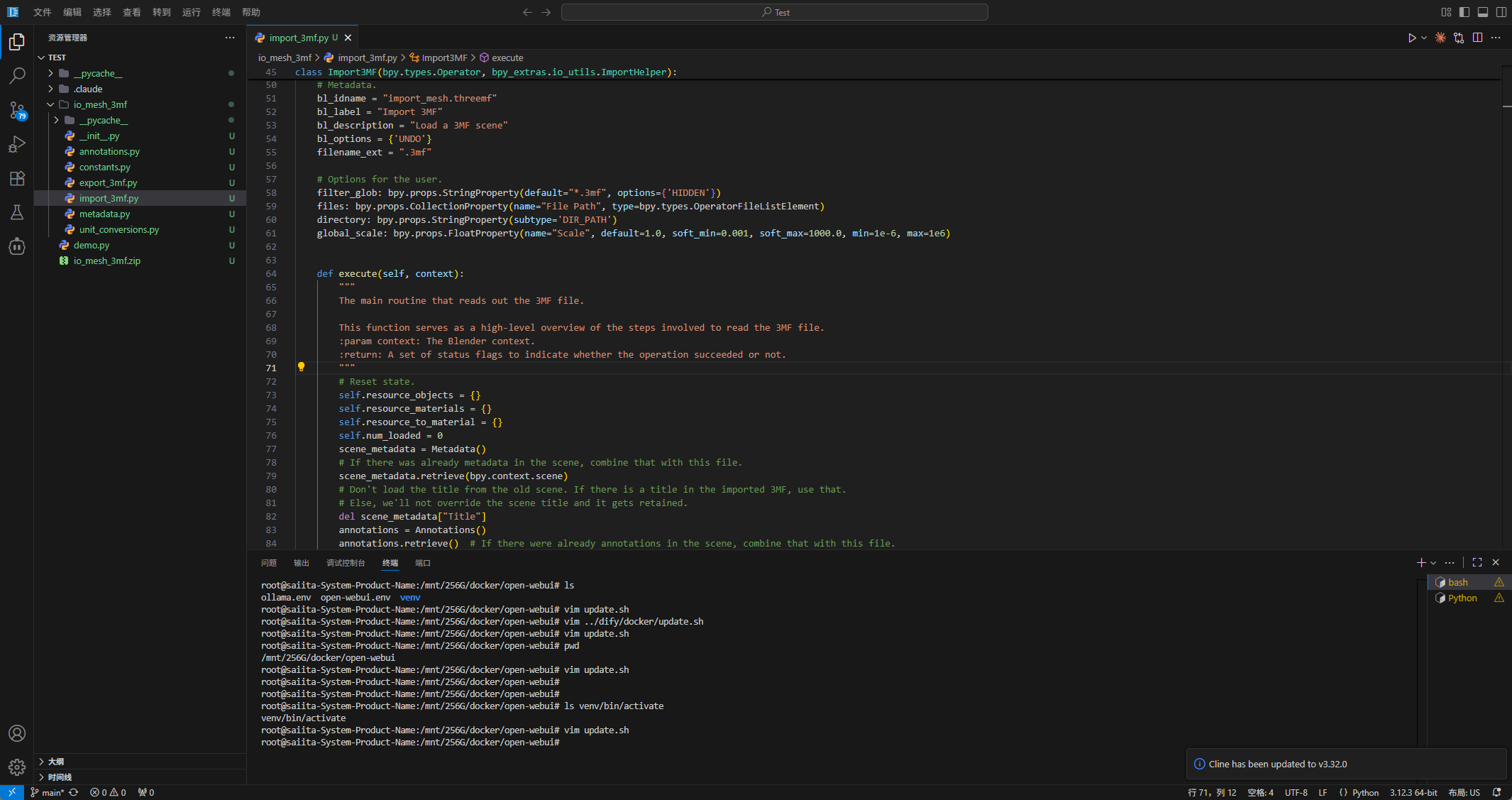
Task: Toggle the bottom panel visibility
Action: click(x=1483, y=12)
